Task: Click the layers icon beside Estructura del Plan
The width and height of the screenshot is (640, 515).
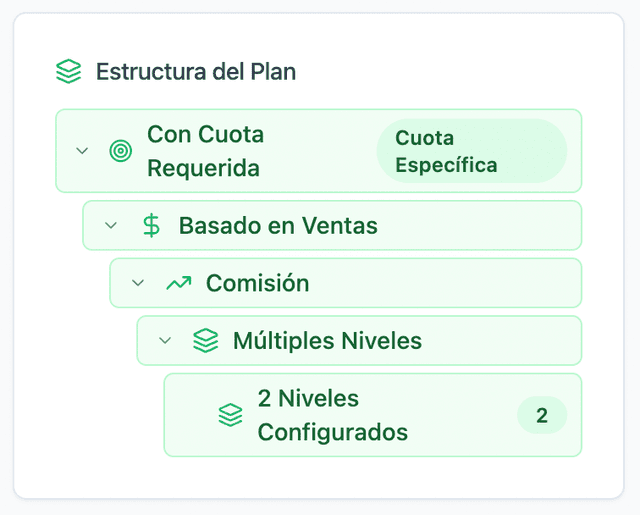Action: pos(68,72)
